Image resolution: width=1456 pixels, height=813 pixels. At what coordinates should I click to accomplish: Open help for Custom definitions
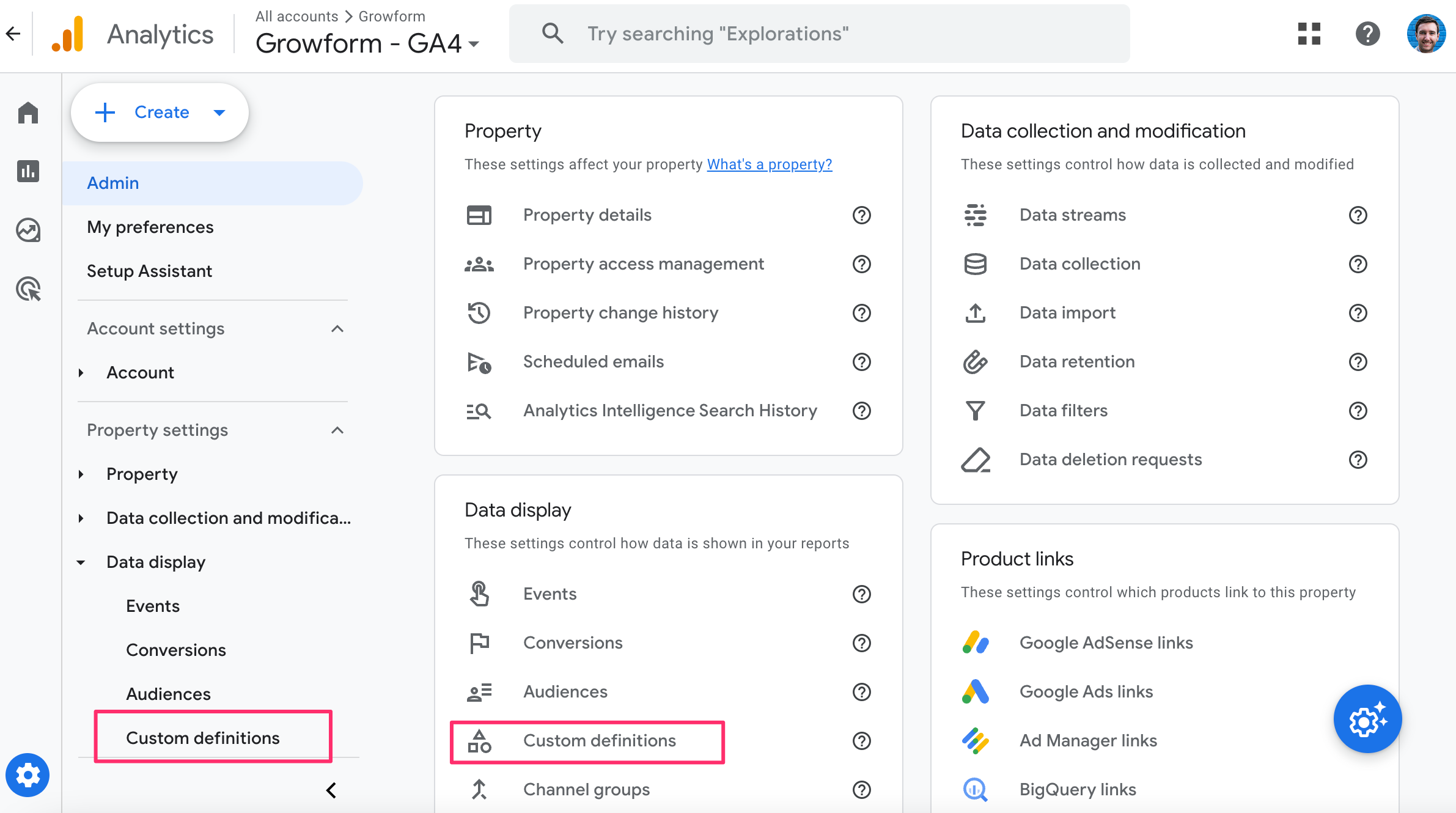pyautogui.click(x=862, y=741)
